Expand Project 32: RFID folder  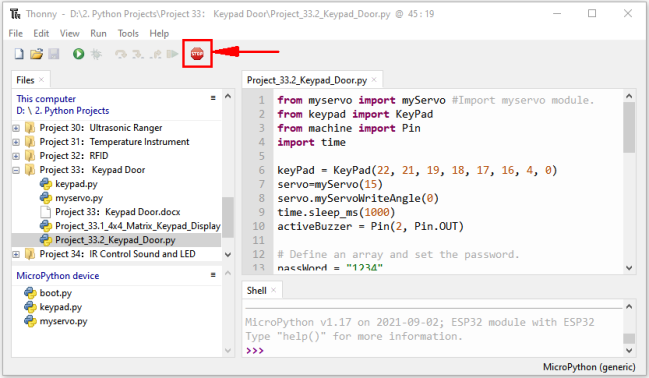tap(16, 156)
